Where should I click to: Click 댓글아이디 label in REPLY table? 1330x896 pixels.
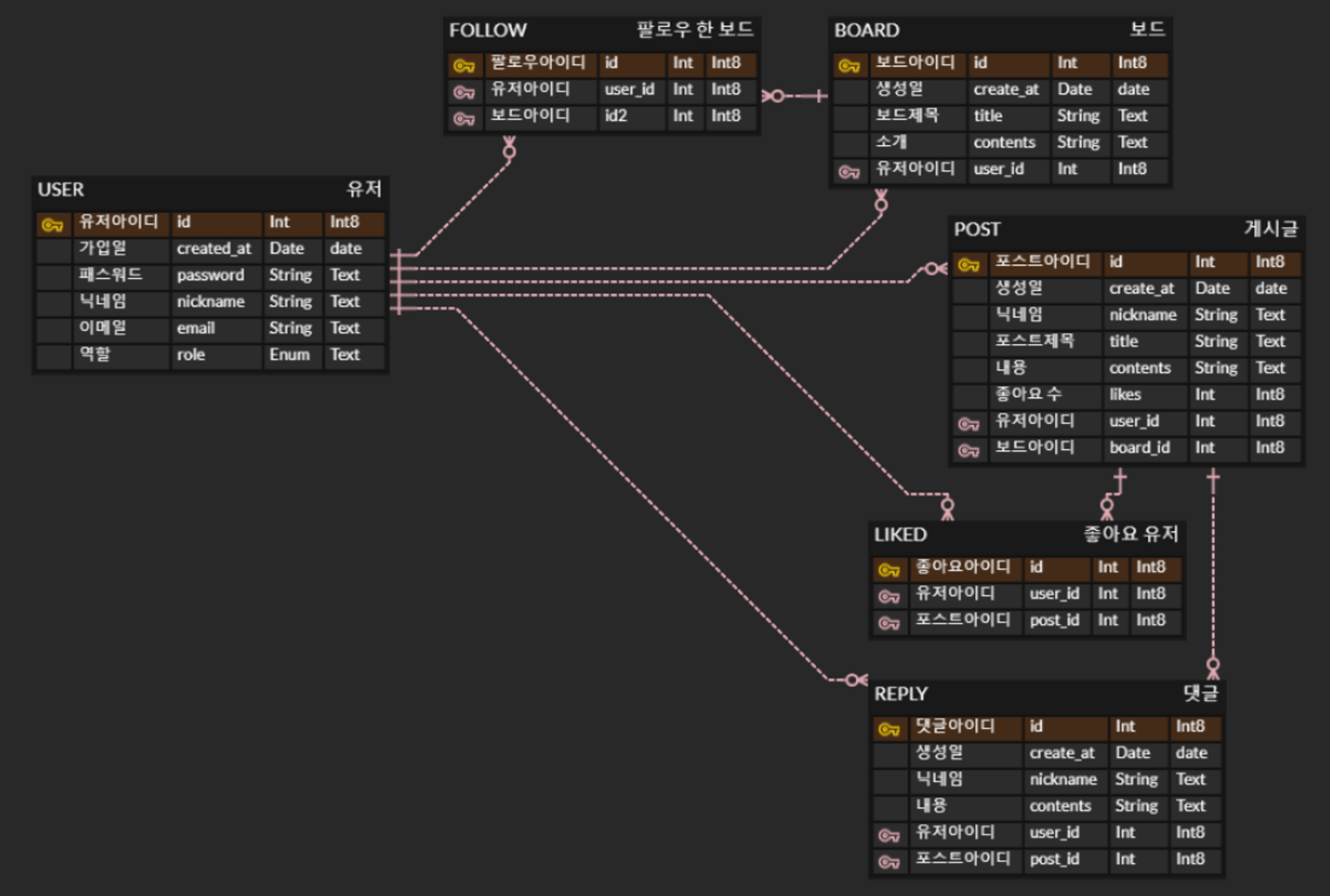click(x=955, y=726)
